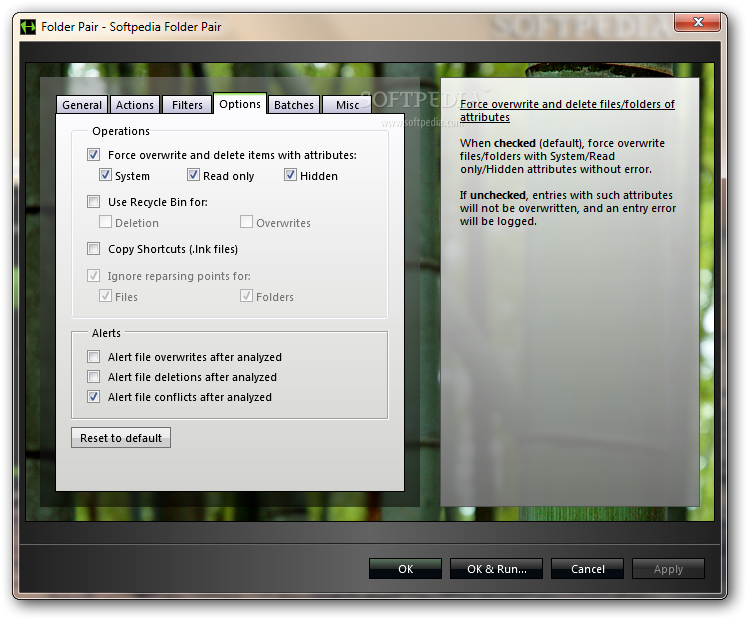
Task: Click the Ignore reparsing points for checkbox
Action: click(x=94, y=275)
